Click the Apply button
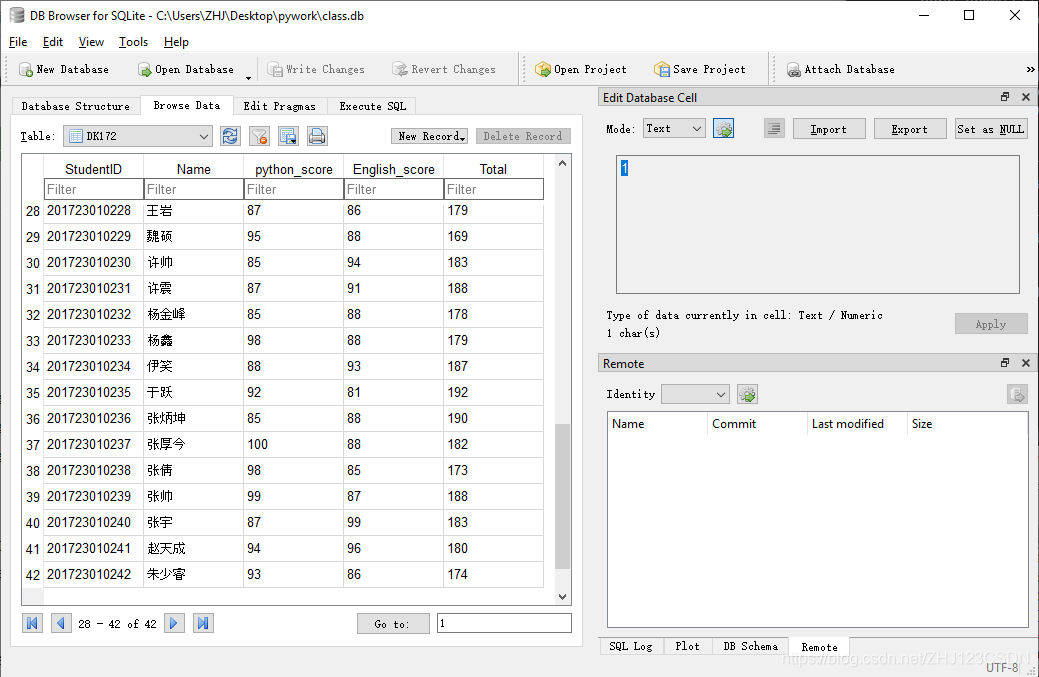Image resolution: width=1039 pixels, height=677 pixels. pyautogui.click(x=991, y=324)
